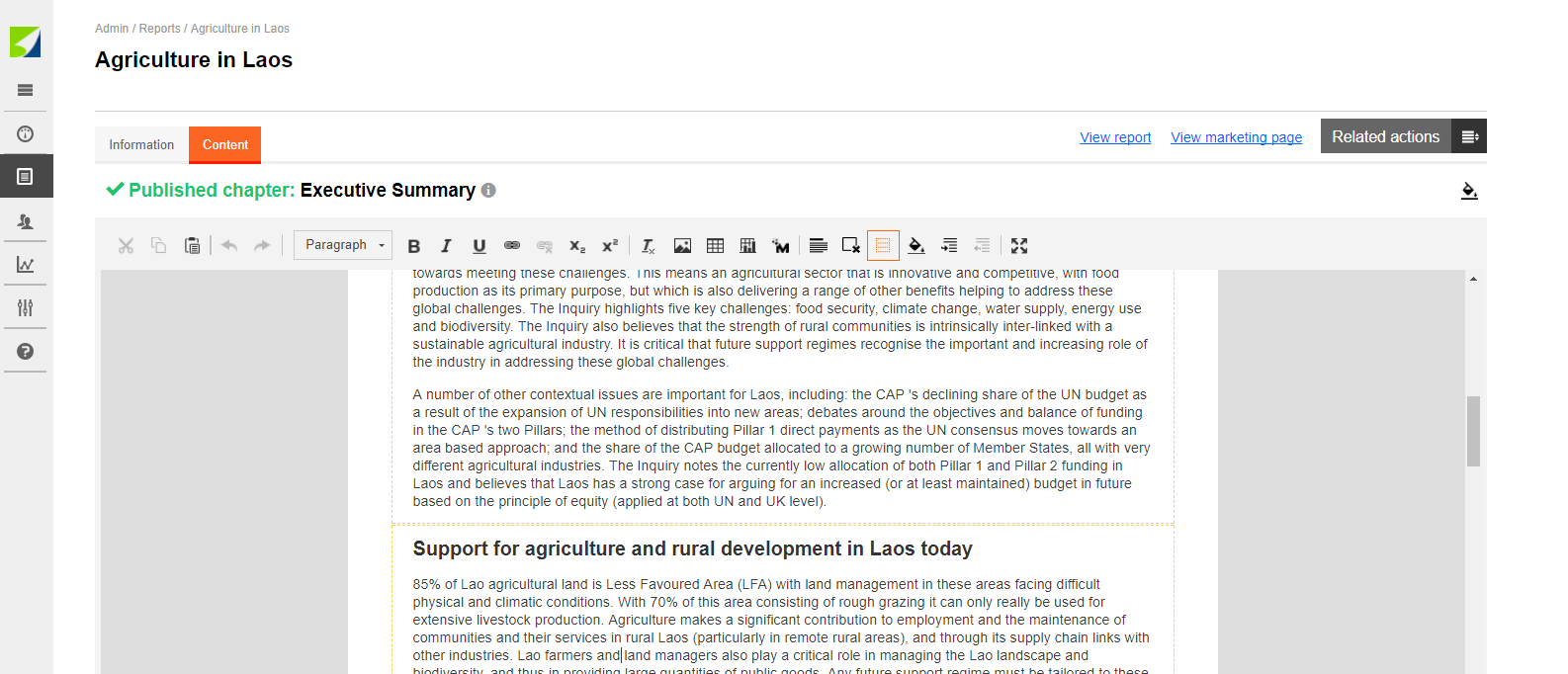Switch to the Information tab
This screenshot has height=674, width=1568.
[x=141, y=145]
